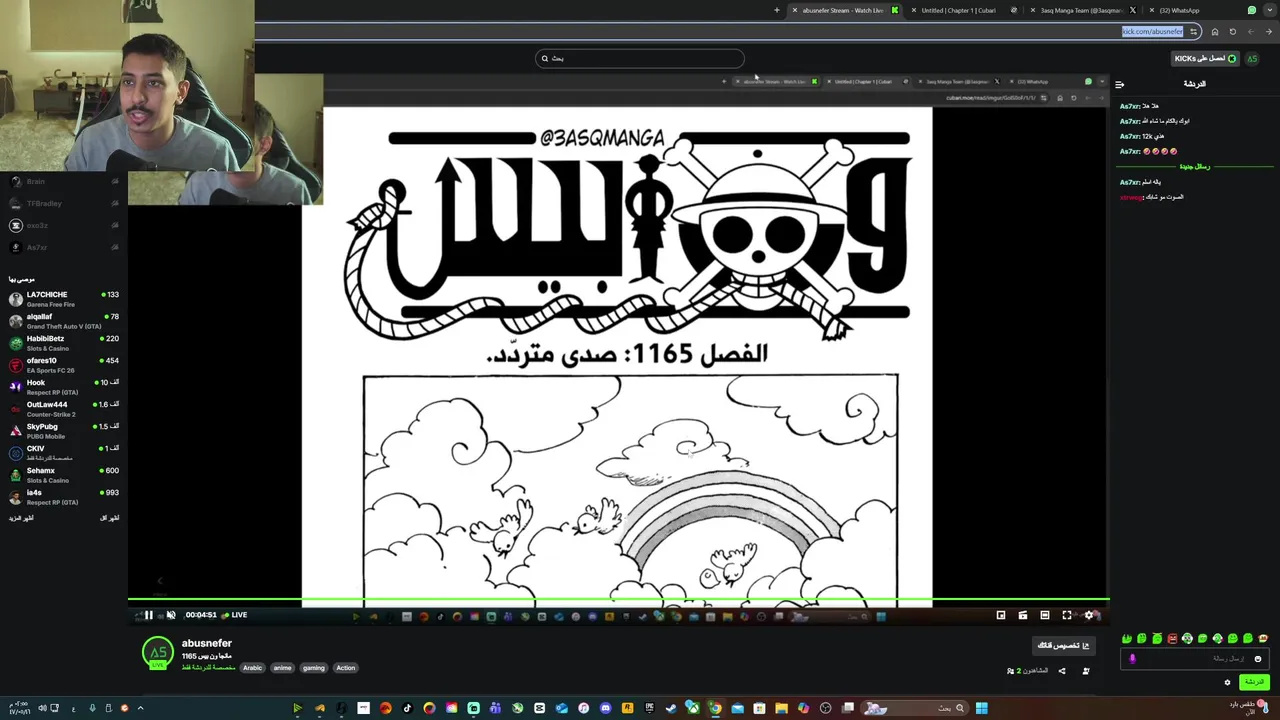Click the green chat send button
This screenshot has height=720, width=1280.
[1254, 682]
